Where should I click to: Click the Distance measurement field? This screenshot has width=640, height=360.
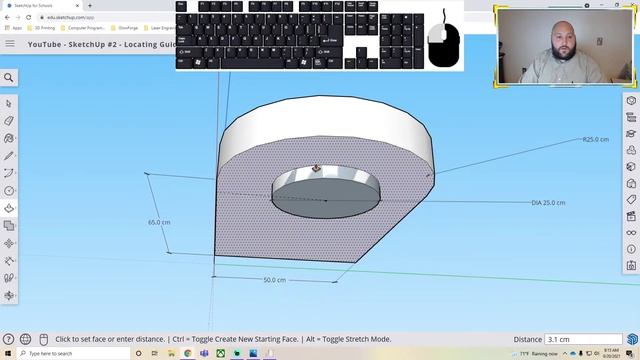coord(583,339)
